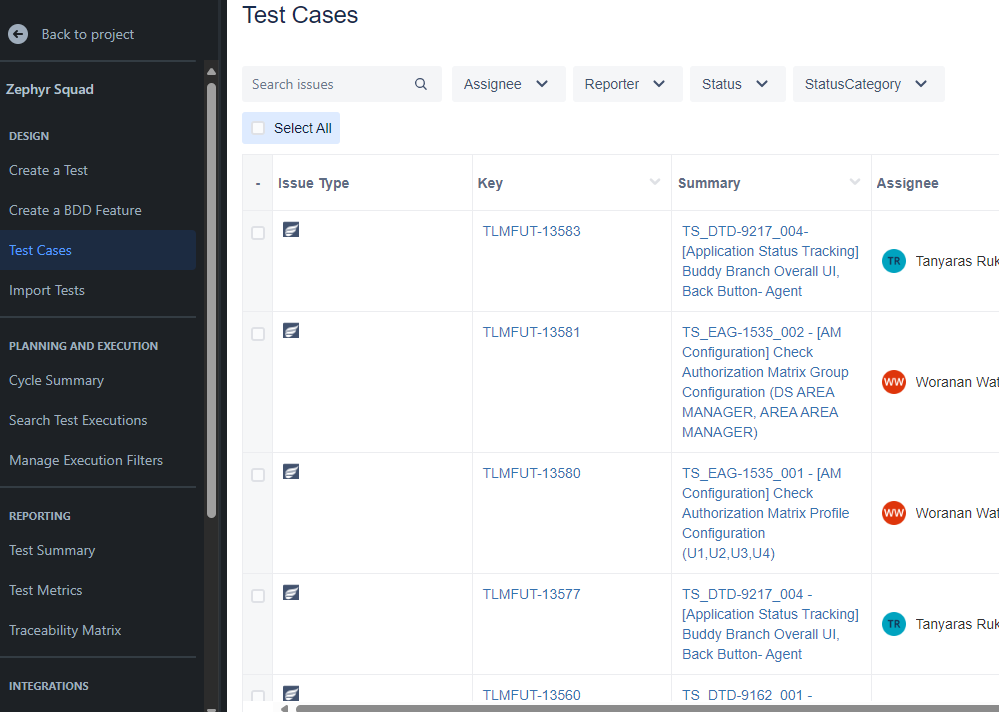
Task: Click test issue type icon for TLMFUT-13581
Action: [x=291, y=331]
